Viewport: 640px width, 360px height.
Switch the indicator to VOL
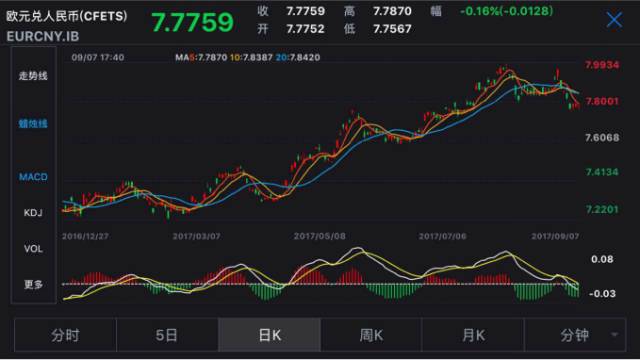click(x=33, y=249)
